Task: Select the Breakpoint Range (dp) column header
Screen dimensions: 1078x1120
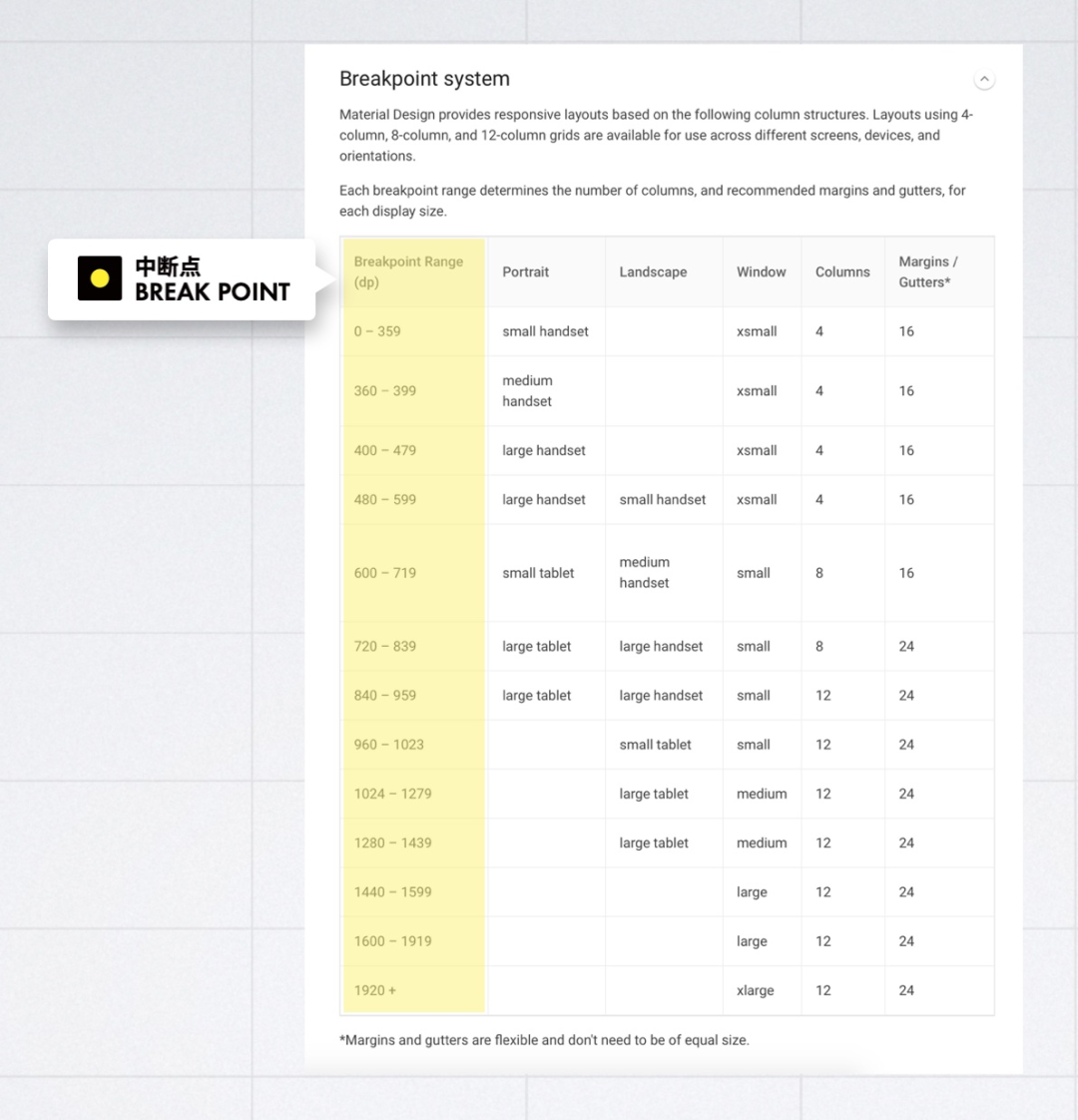Action: (408, 272)
